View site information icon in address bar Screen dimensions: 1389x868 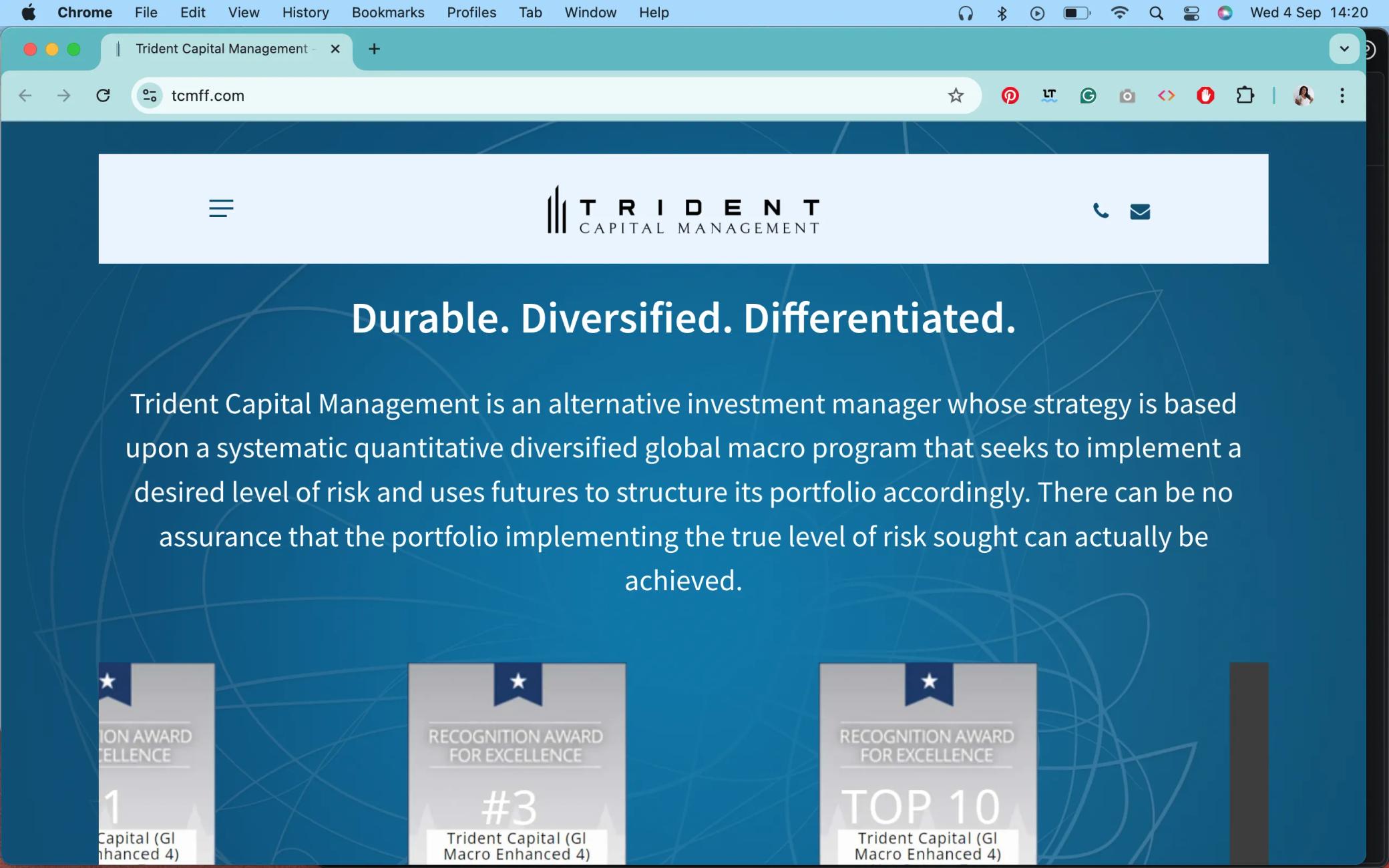(150, 95)
